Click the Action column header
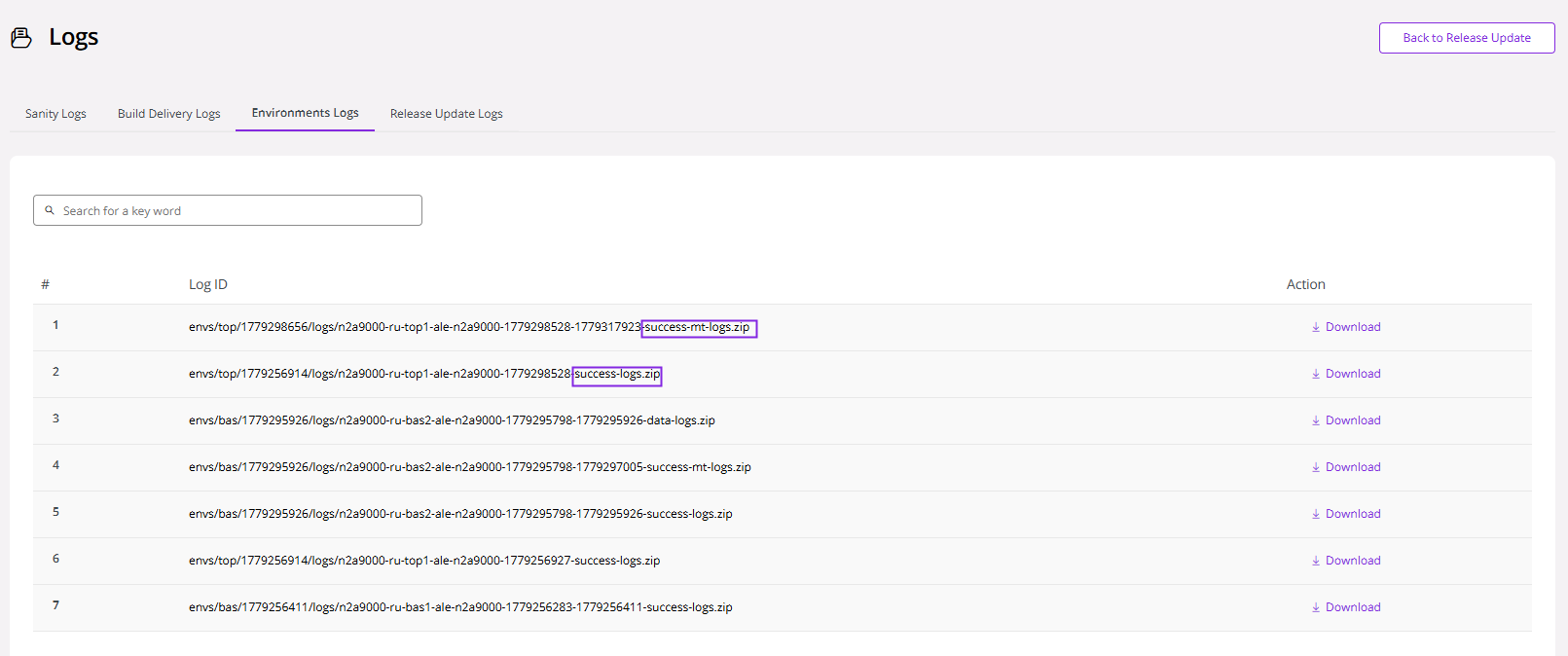 (1306, 284)
